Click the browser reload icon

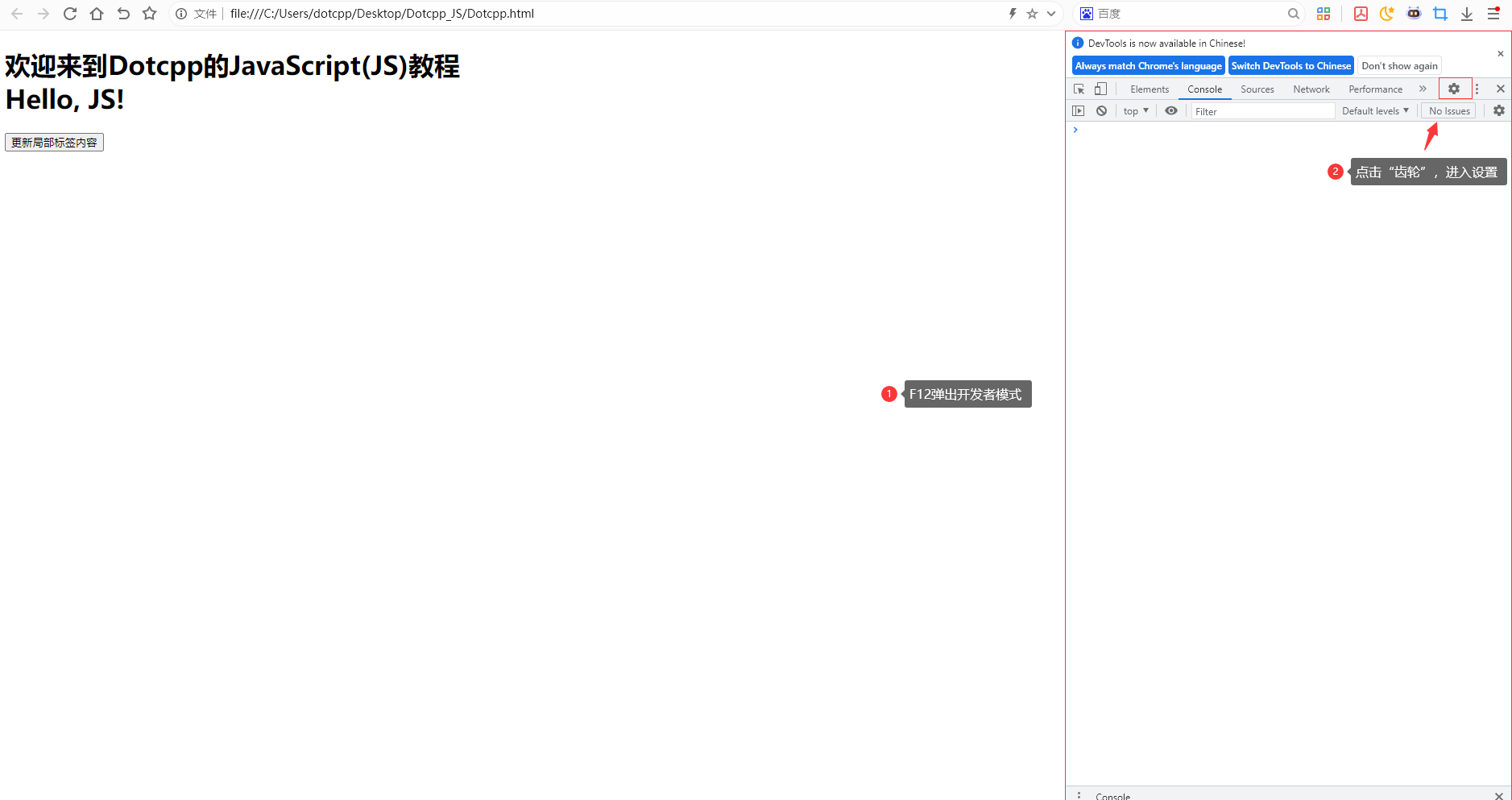(x=70, y=14)
